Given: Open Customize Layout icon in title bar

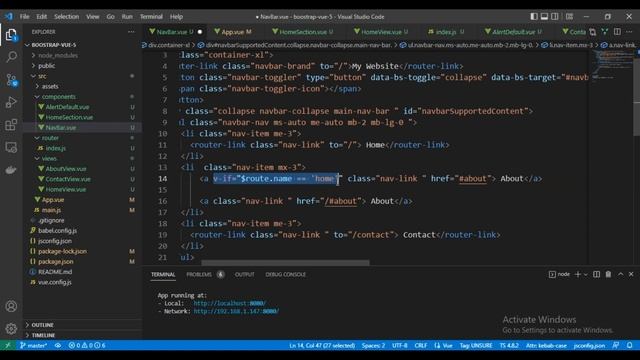Looking at the screenshot, I should (x=569, y=16).
